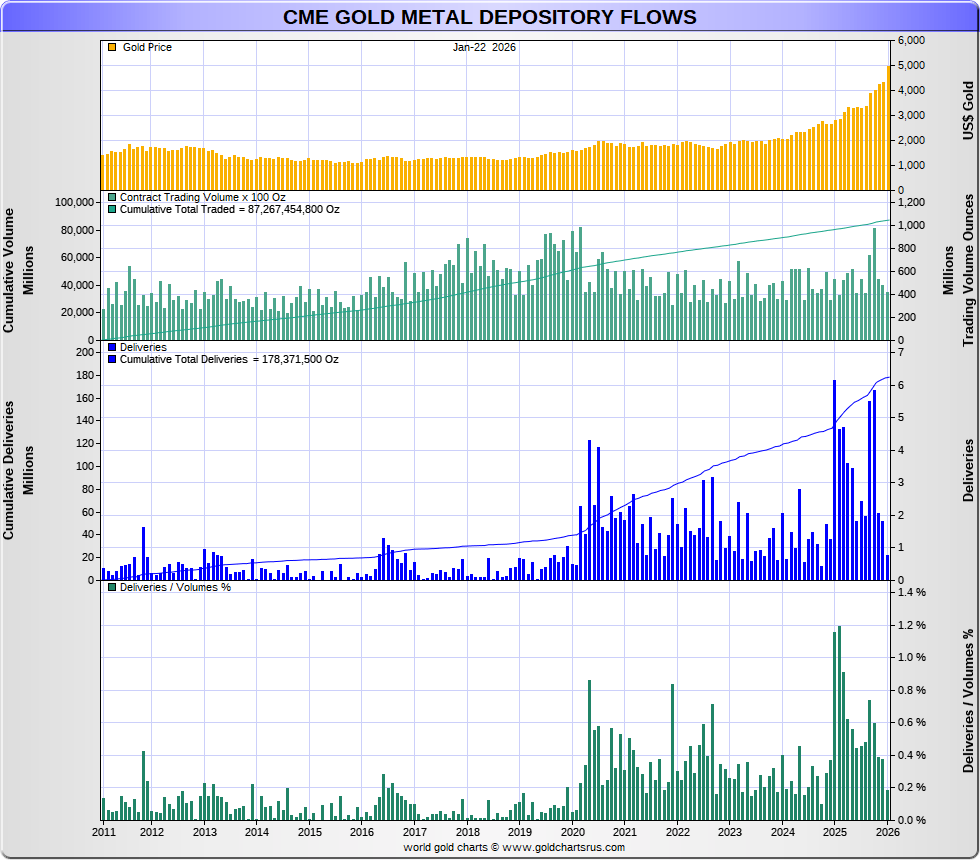The height and width of the screenshot is (860, 980).
Task: Click the 2021 x-axis label
Action: tap(625, 832)
